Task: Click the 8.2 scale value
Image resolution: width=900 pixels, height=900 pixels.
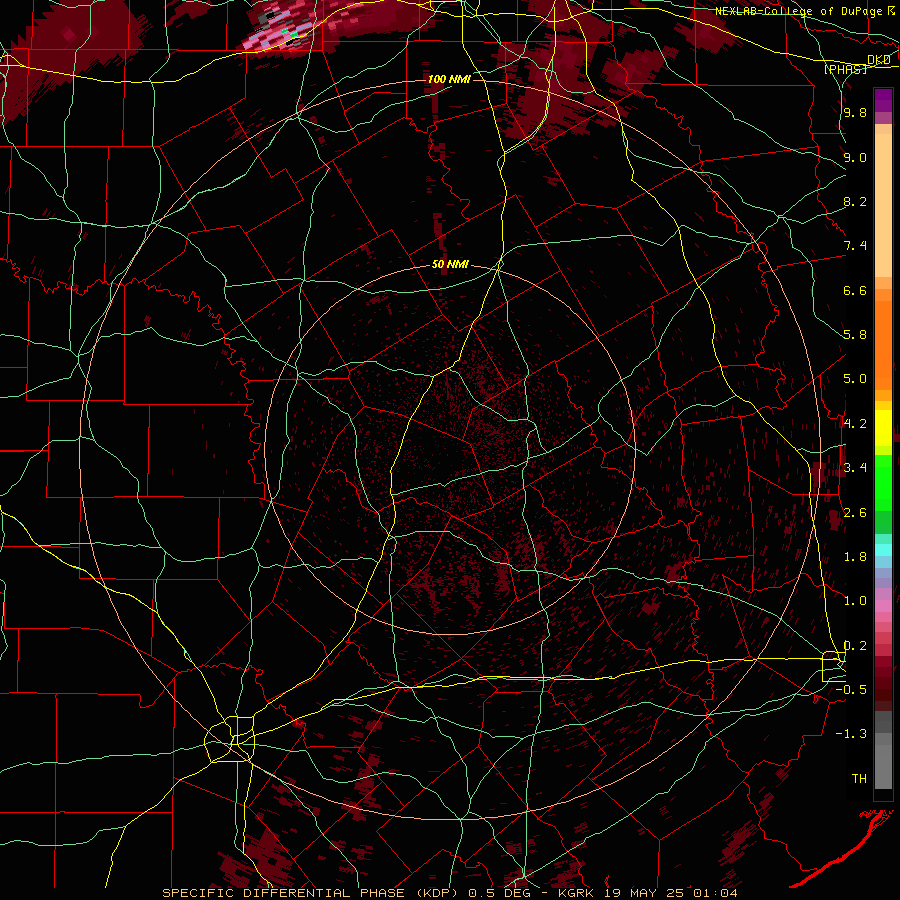Action: click(855, 201)
